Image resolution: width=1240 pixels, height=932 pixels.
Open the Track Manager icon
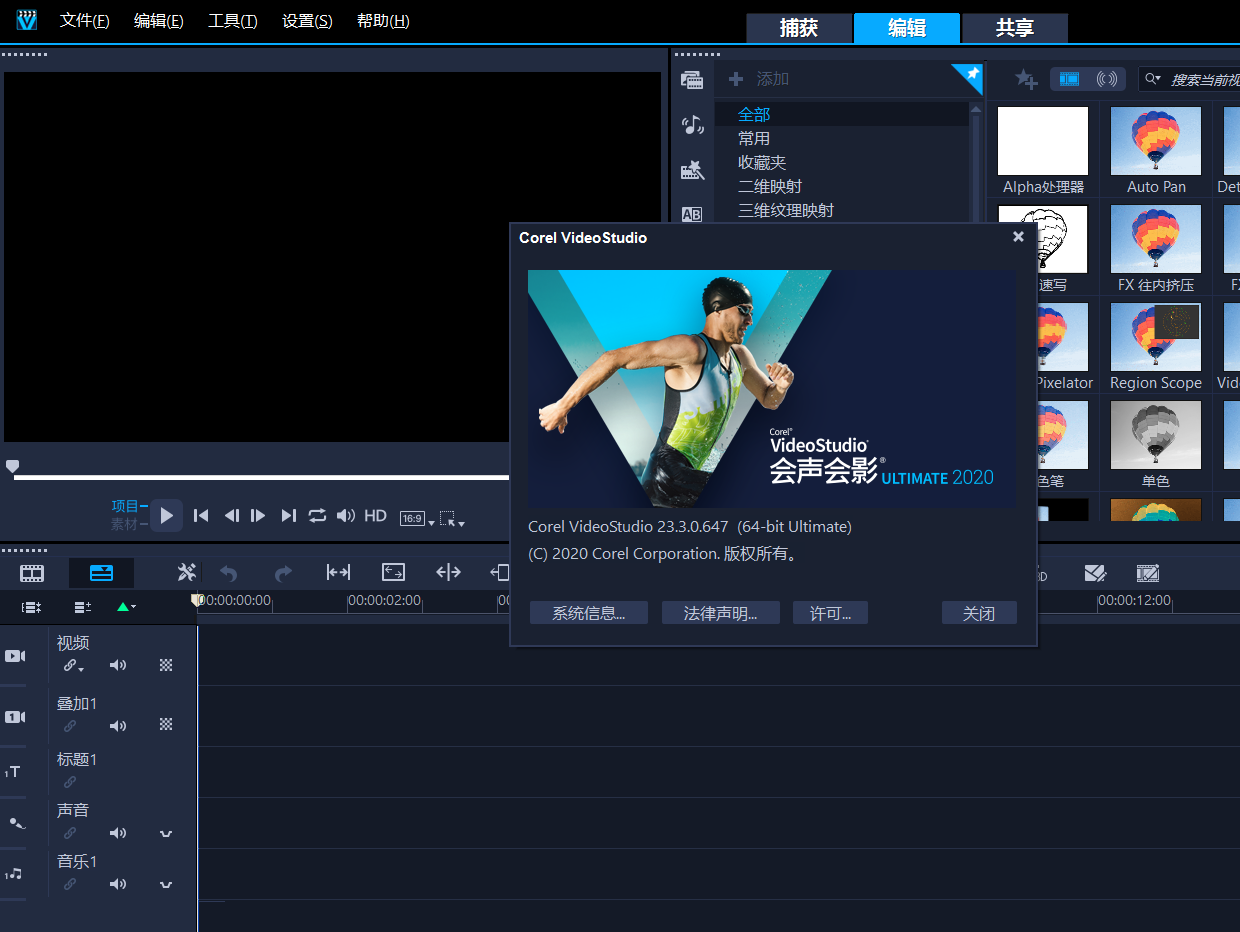click(x=83, y=607)
